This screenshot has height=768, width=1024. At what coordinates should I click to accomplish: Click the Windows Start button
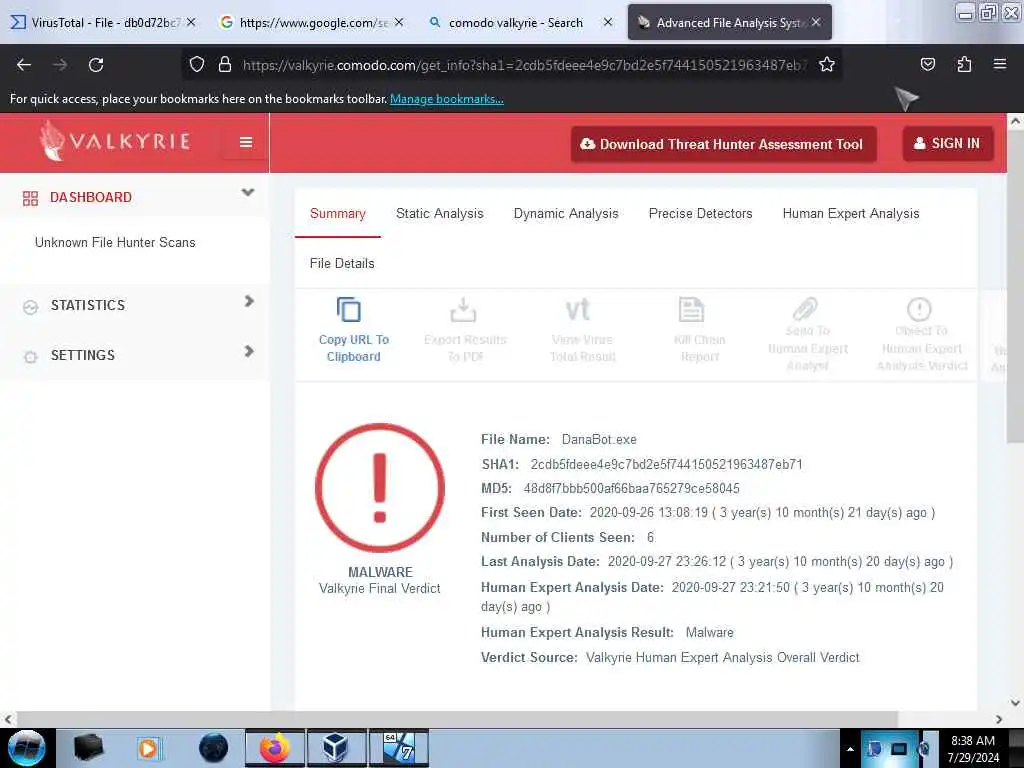26,748
